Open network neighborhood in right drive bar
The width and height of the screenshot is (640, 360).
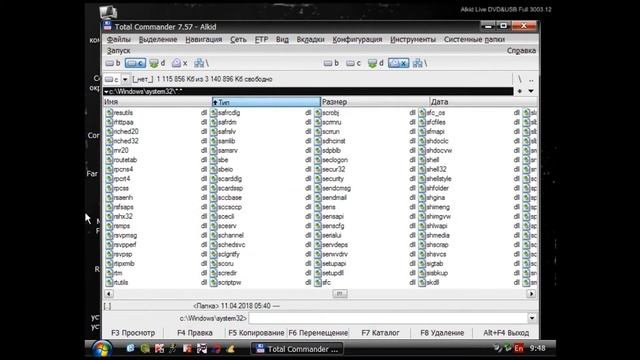[x=420, y=63]
